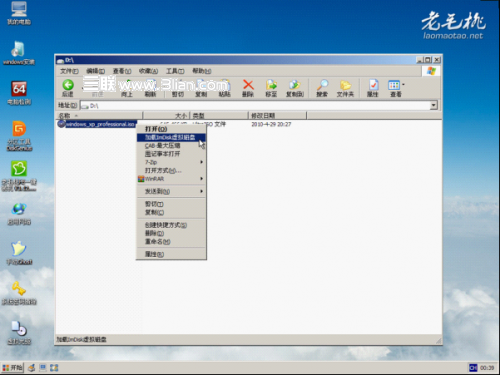Choose 剪切(T) in the context menu

pos(171,204)
